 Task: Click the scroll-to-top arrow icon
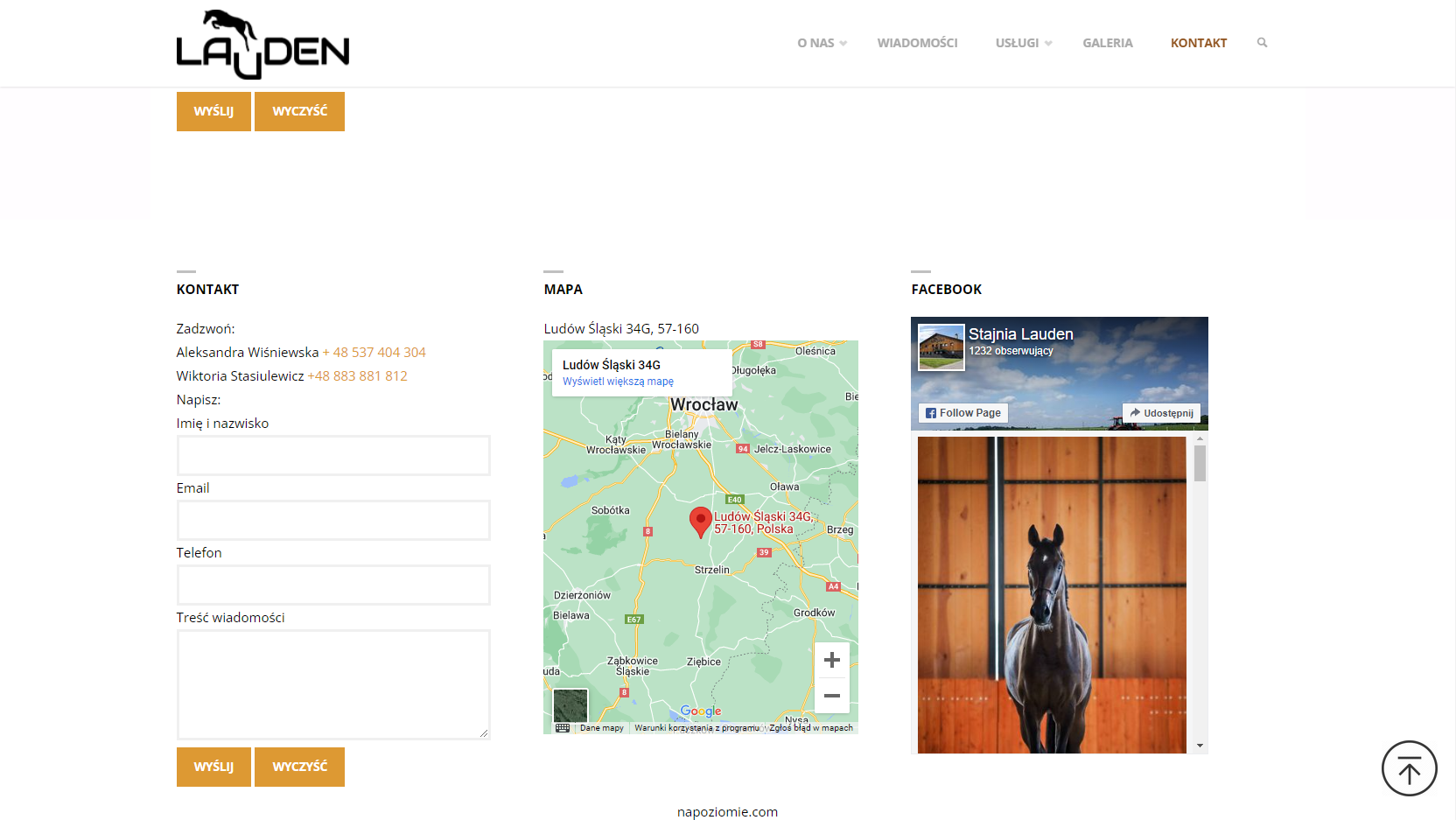tap(1409, 769)
